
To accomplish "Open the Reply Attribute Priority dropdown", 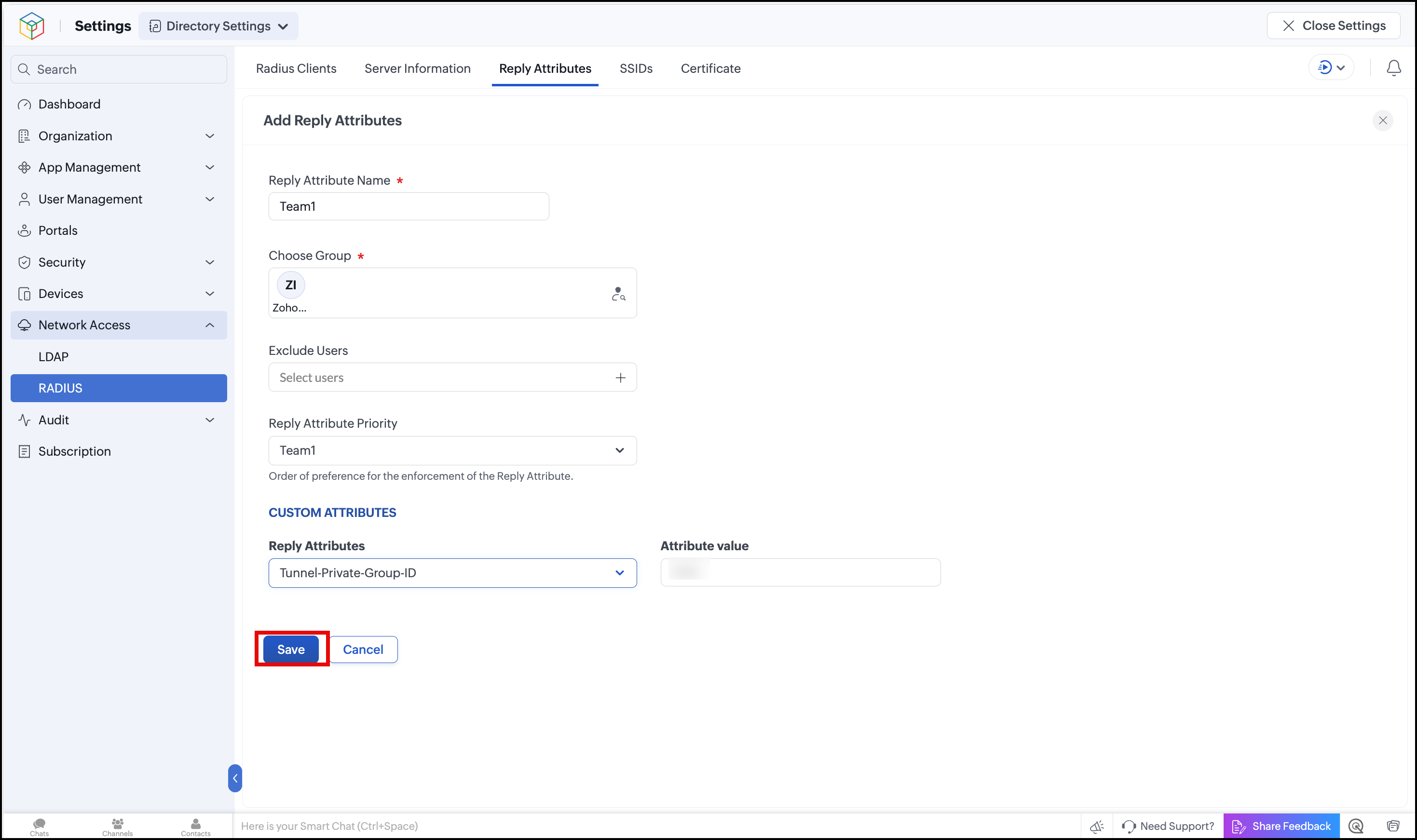I will (x=452, y=450).
